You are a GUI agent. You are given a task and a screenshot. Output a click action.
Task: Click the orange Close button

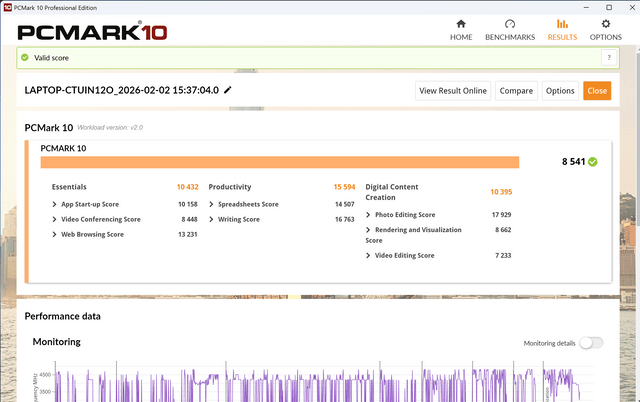pyautogui.click(x=597, y=91)
